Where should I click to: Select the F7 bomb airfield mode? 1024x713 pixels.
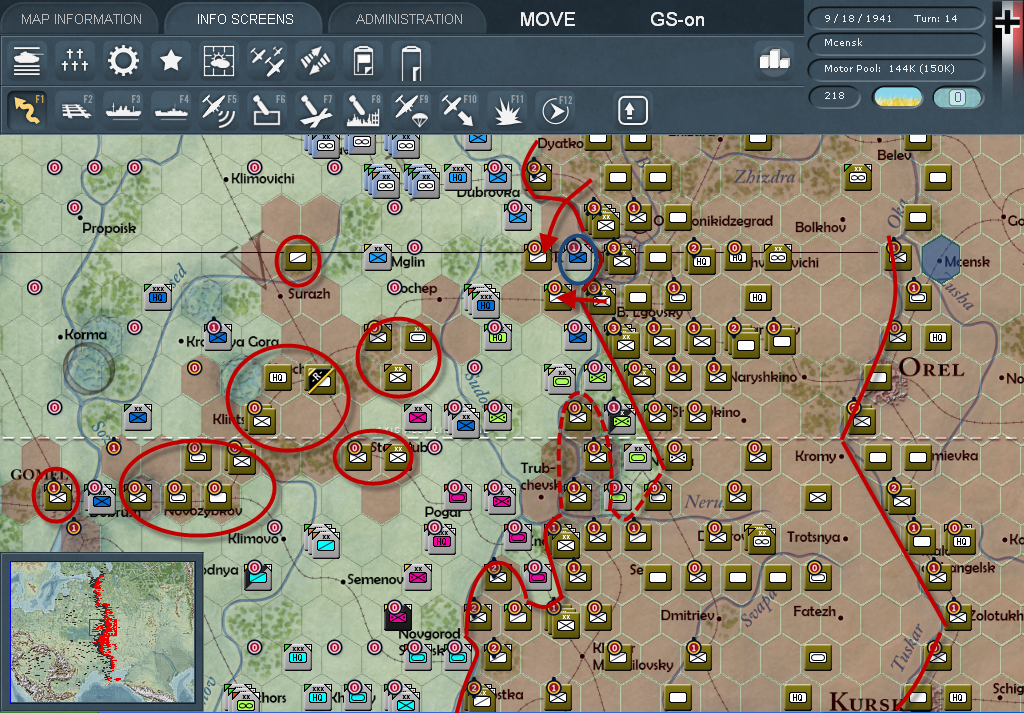tap(315, 108)
